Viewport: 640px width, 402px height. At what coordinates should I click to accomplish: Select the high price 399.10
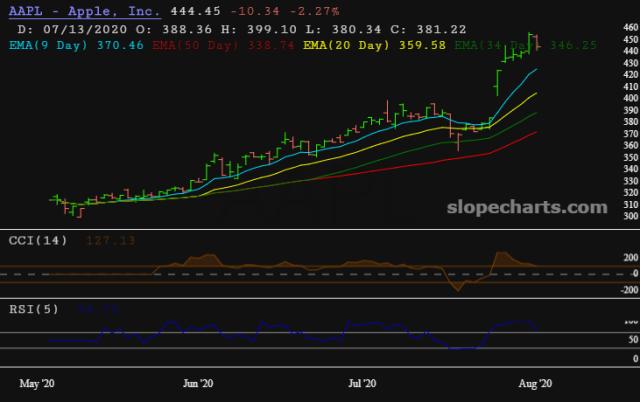point(271,29)
